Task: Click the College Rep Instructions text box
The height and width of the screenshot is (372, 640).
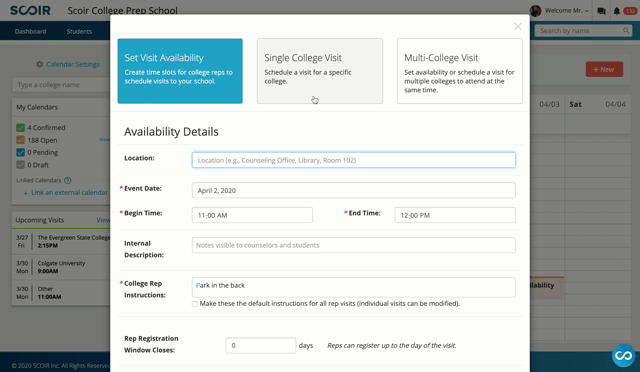Action: coord(353,287)
